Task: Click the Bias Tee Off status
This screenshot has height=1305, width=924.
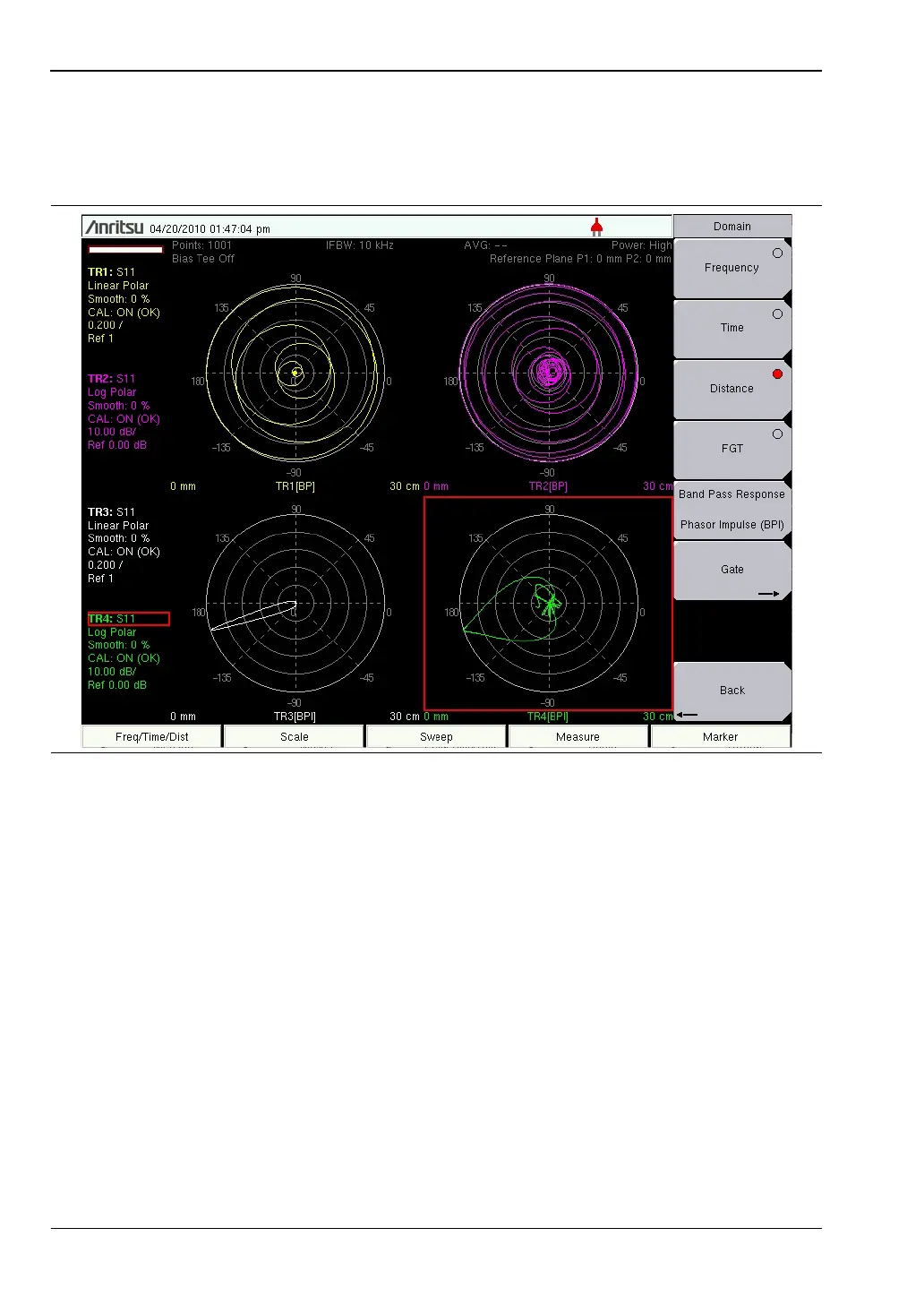Action: pyautogui.click(x=203, y=259)
